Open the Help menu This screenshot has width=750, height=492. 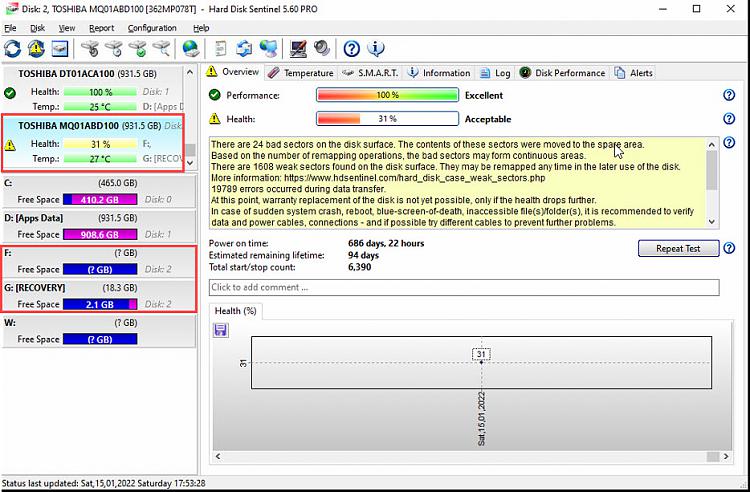coord(201,28)
